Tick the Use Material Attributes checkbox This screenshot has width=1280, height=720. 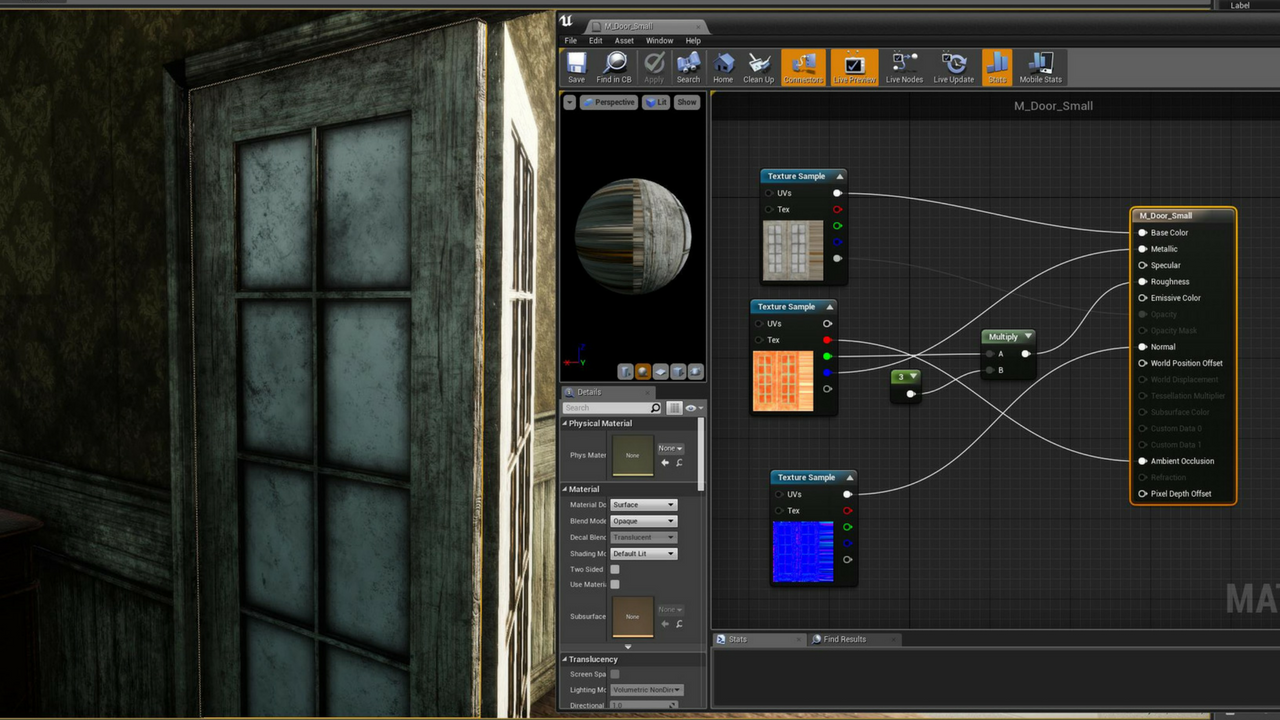pyautogui.click(x=615, y=584)
